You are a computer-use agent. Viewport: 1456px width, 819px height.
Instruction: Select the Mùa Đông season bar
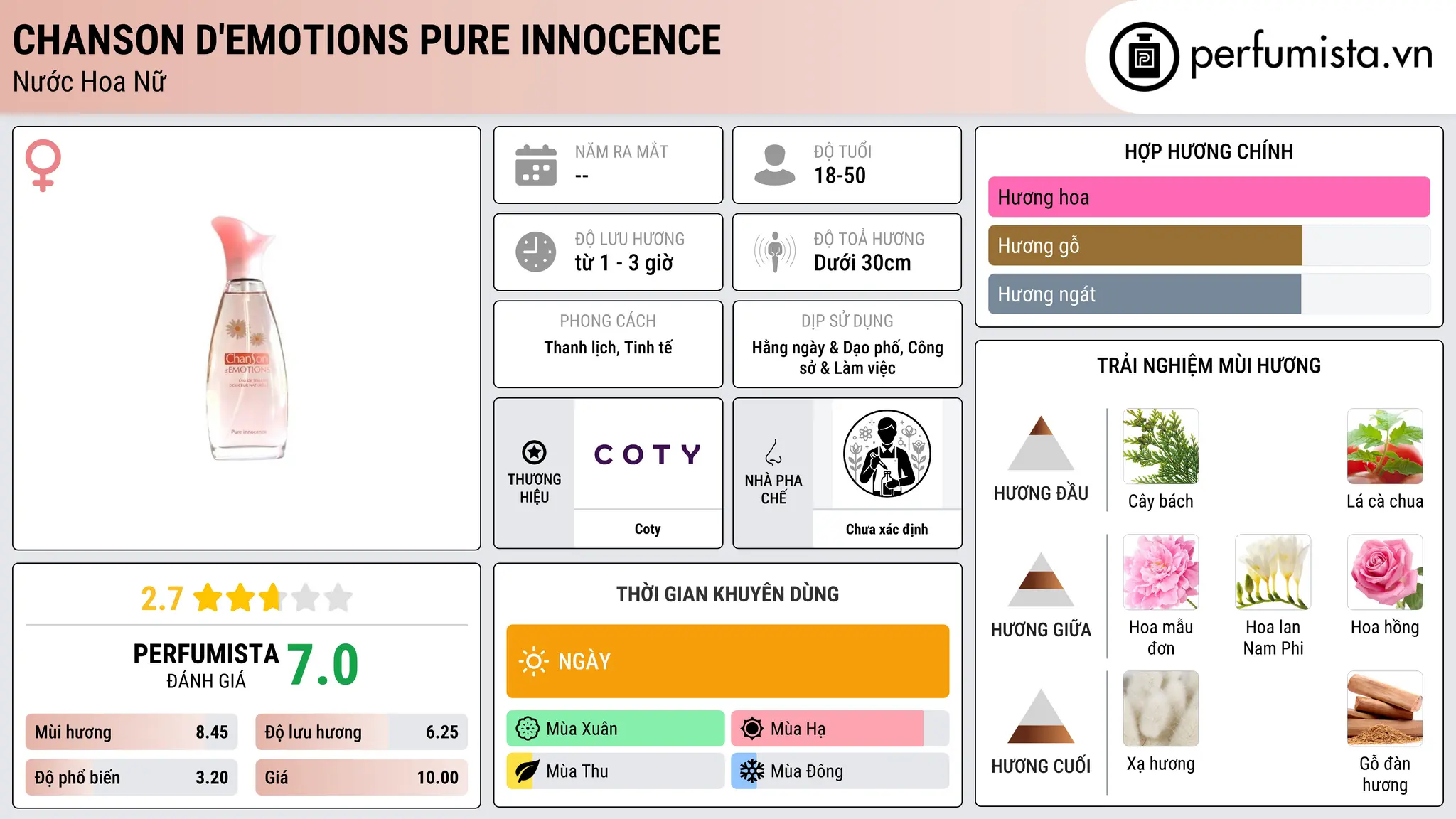(840, 771)
